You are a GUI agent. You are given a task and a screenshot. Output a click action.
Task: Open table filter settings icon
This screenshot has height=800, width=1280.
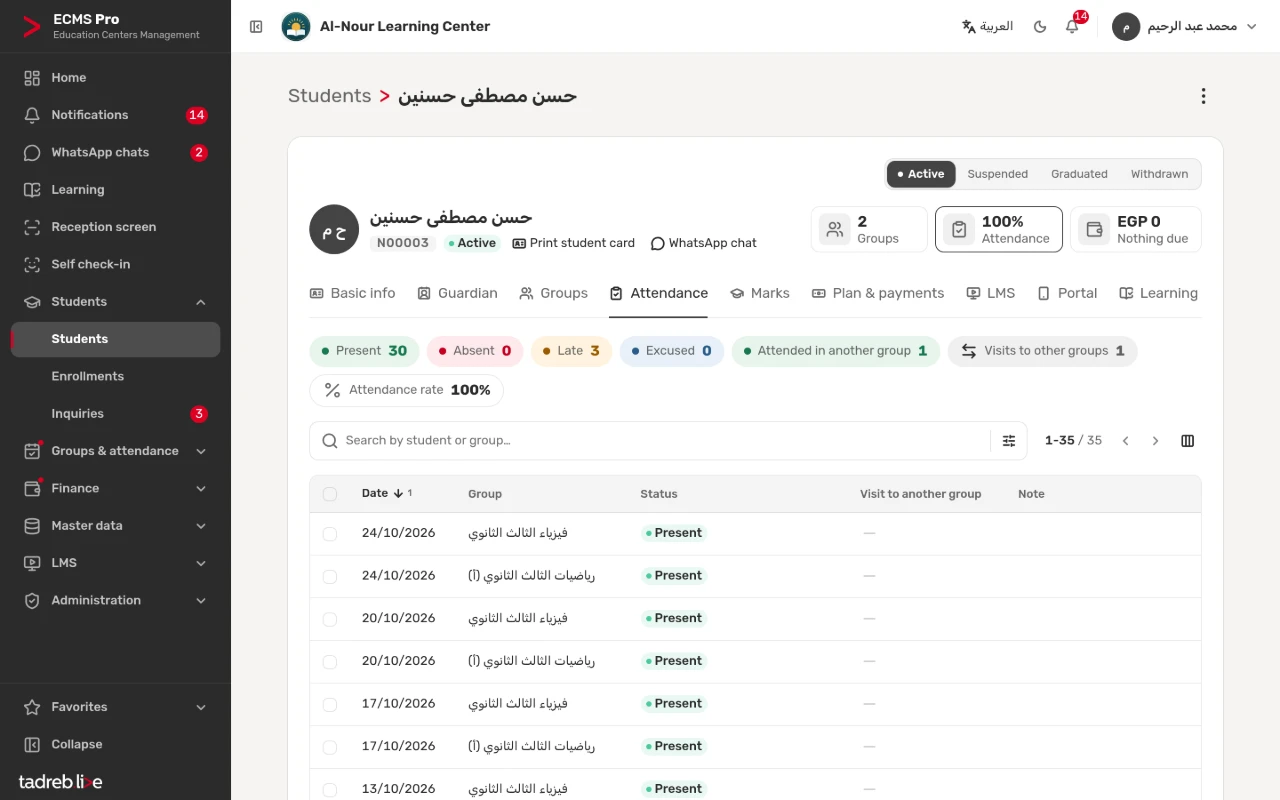[1009, 441]
